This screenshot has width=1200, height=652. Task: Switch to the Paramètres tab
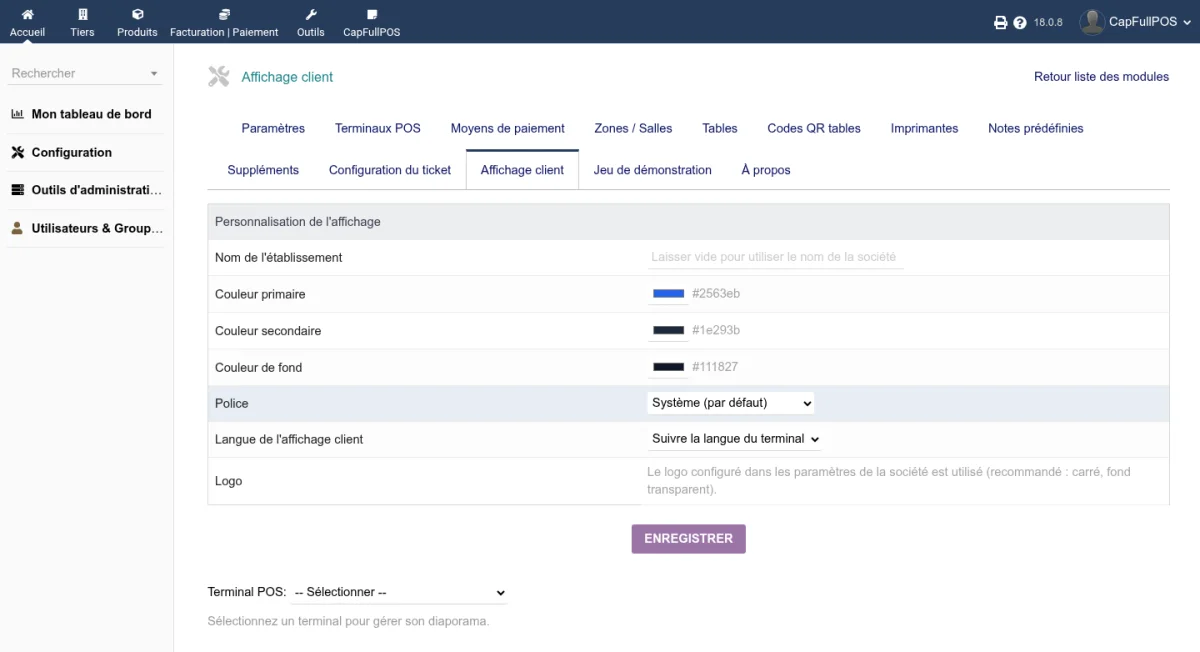273,128
